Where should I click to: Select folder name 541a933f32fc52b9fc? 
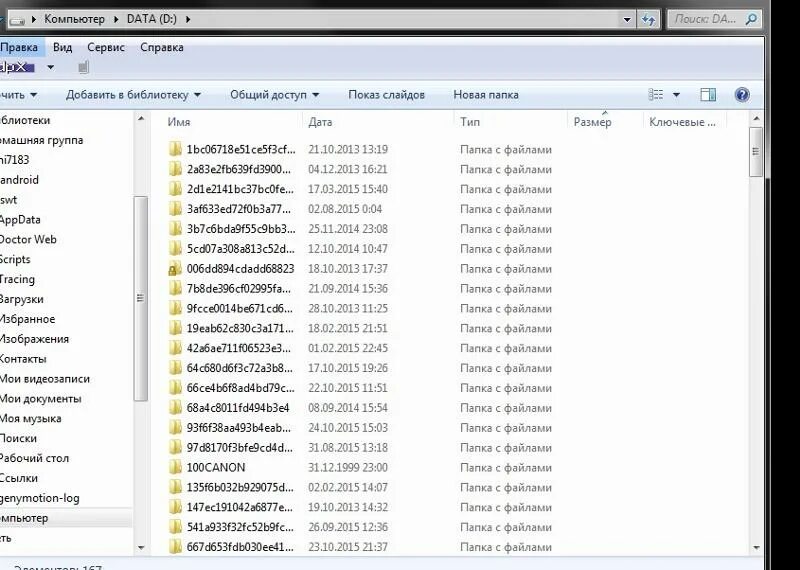click(x=240, y=527)
